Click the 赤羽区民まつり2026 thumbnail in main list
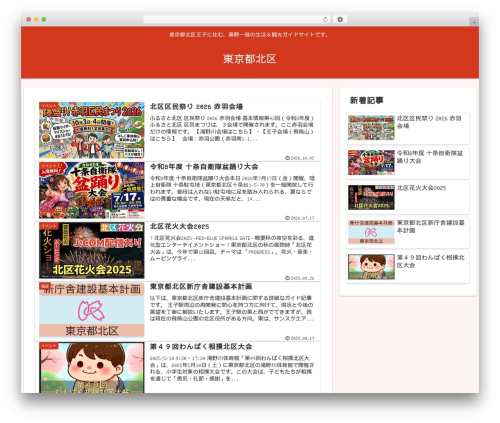 coord(92,130)
